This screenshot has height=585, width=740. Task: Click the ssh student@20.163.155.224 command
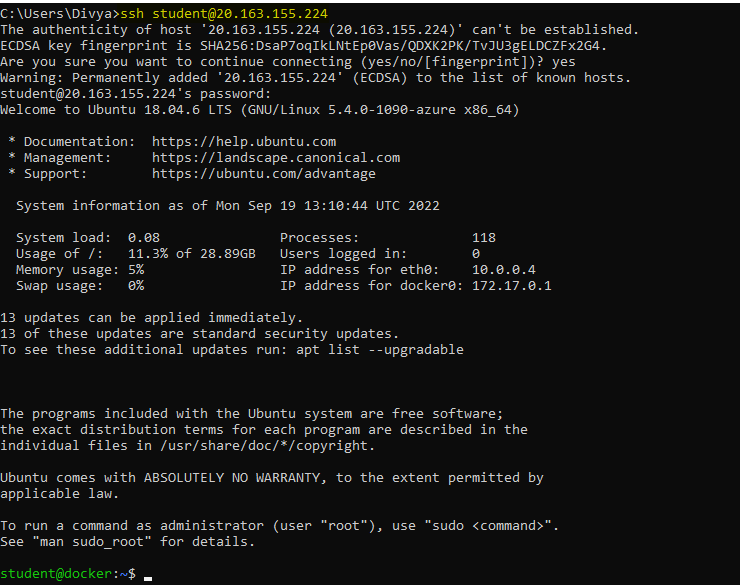[x=212, y=14]
